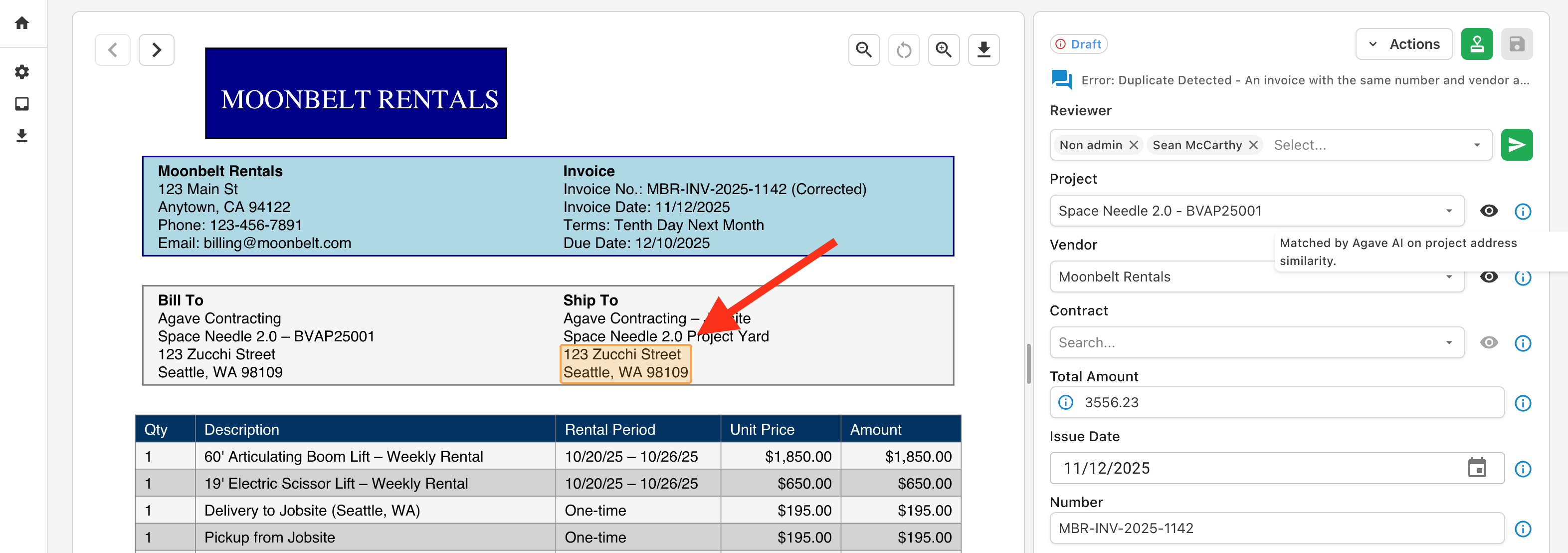Click the home icon in sidebar
The image size is (1568, 553).
tap(22, 23)
